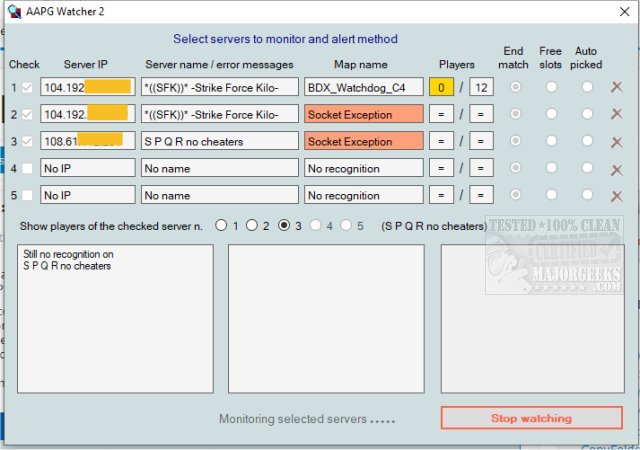Screen dimensions: 640x450
Task: Click the left players list box with status text
Action: point(115,319)
